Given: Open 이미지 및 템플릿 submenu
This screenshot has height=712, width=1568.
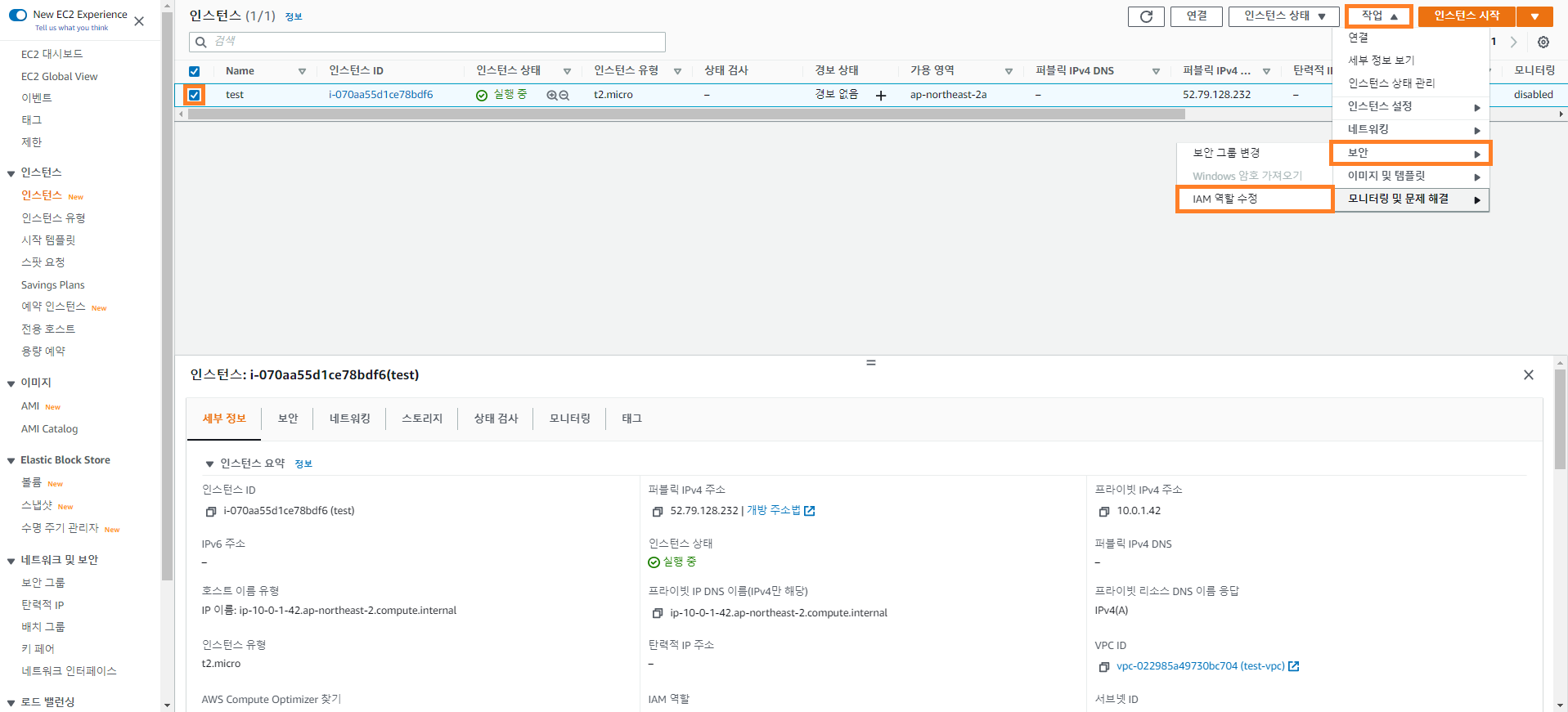Looking at the screenshot, I should (1410, 176).
